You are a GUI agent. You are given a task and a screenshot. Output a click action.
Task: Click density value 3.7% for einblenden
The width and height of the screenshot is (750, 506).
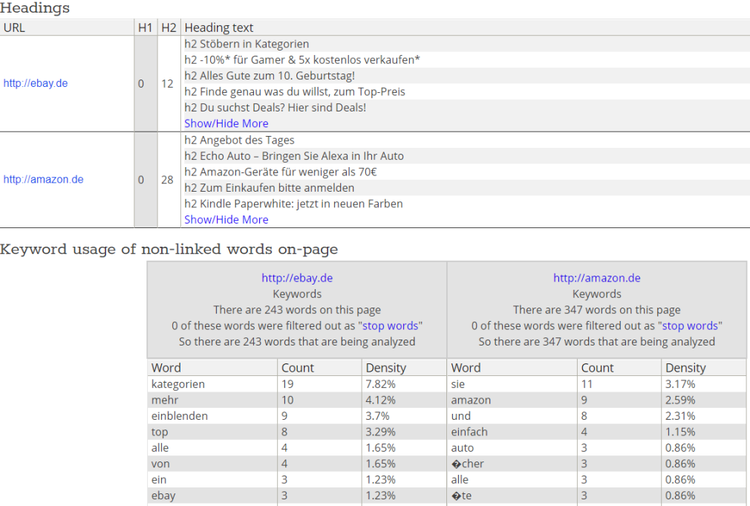[377, 416]
